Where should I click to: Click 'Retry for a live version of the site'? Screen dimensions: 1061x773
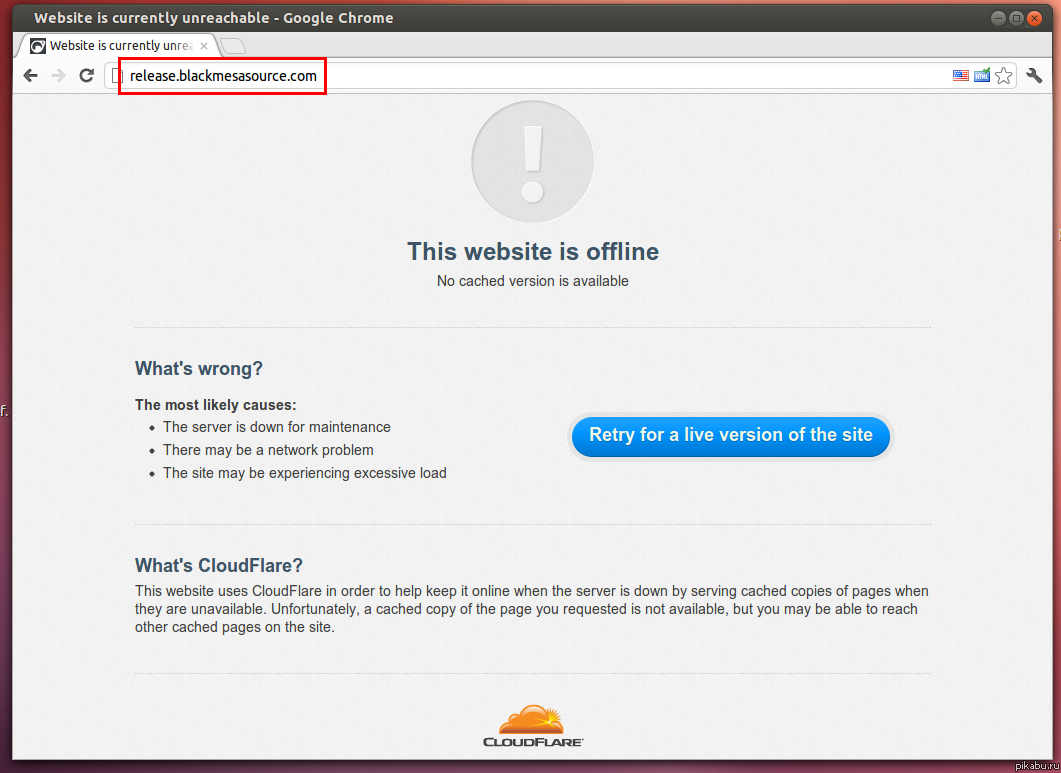pyautogui.click(x=731, y=435)
